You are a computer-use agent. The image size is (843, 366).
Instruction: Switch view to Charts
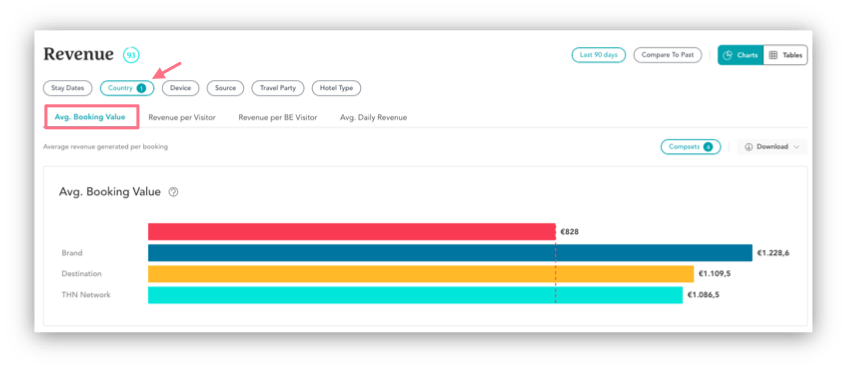[x=740, y=55]
